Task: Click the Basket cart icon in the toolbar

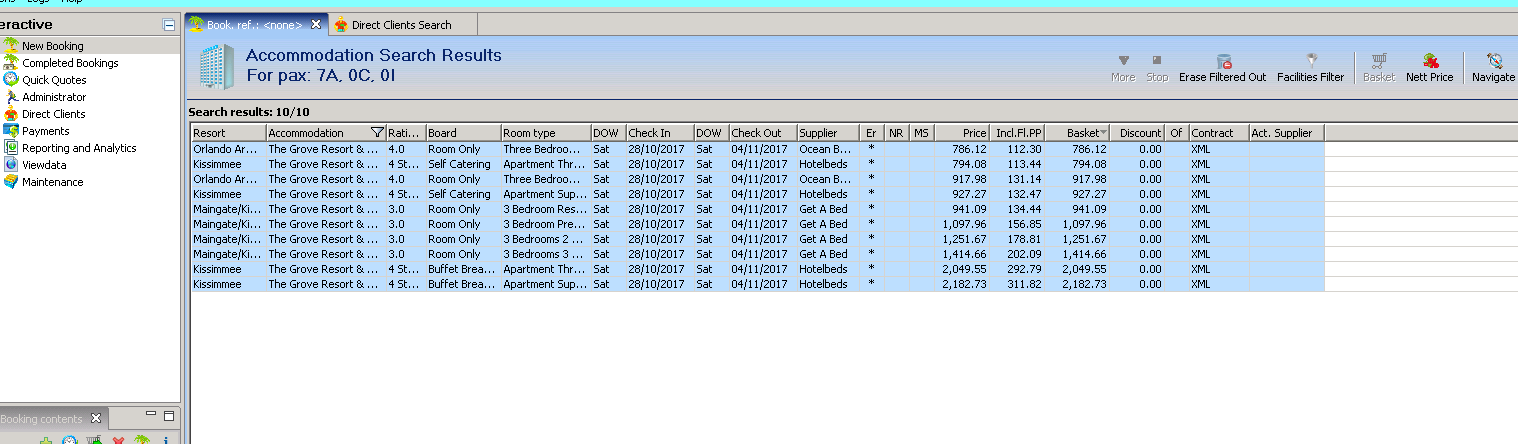Action: click(x=1379, y=61)
